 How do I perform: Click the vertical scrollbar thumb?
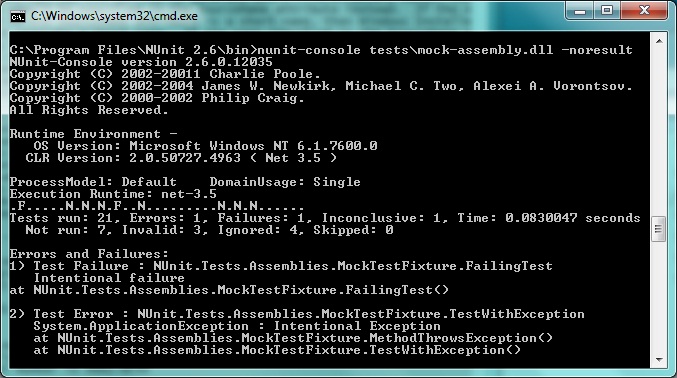659,229
